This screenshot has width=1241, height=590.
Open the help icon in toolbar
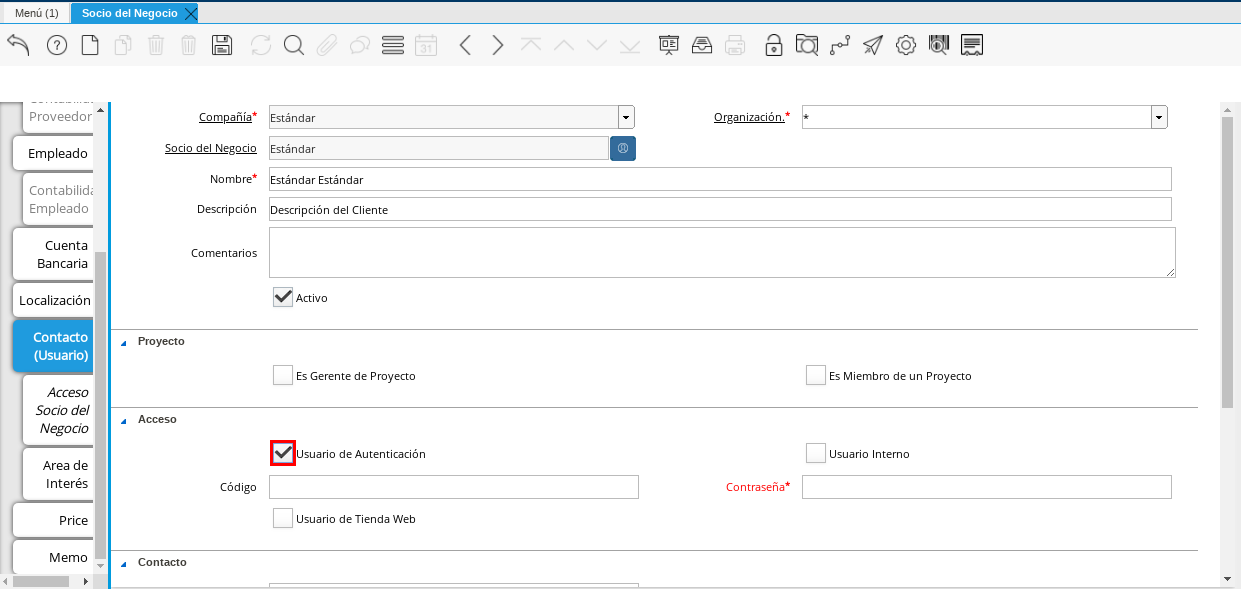pos(57,45)
